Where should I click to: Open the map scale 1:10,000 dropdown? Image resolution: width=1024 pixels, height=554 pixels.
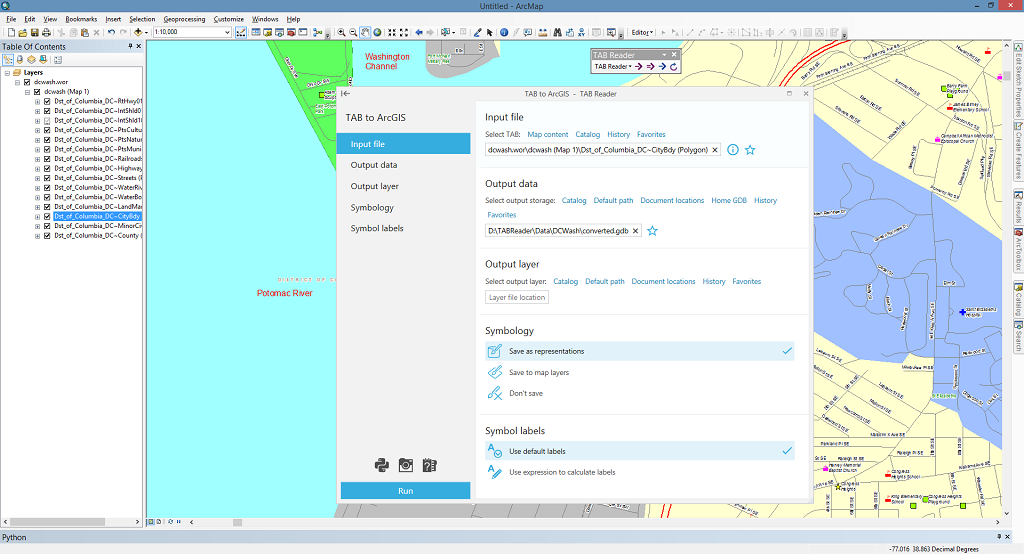pyautogui.click(x=227, y=32)
